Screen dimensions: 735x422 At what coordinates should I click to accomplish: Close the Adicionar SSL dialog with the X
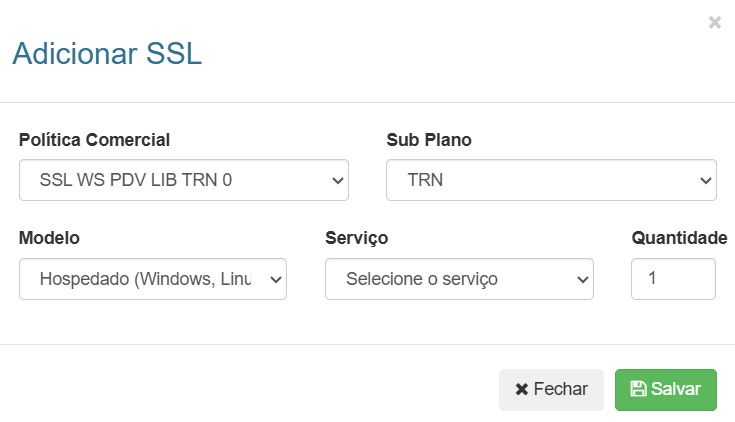714,22
